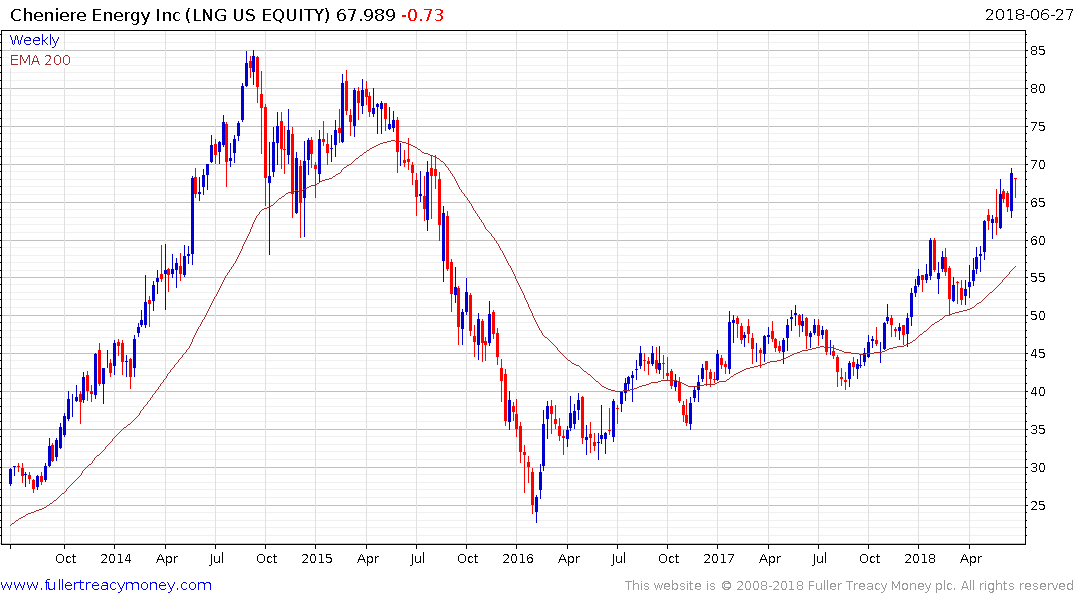This screenshot has height=600, width=1075.
Task: Click the 70 price axis label
Action: coord(1037,165)
